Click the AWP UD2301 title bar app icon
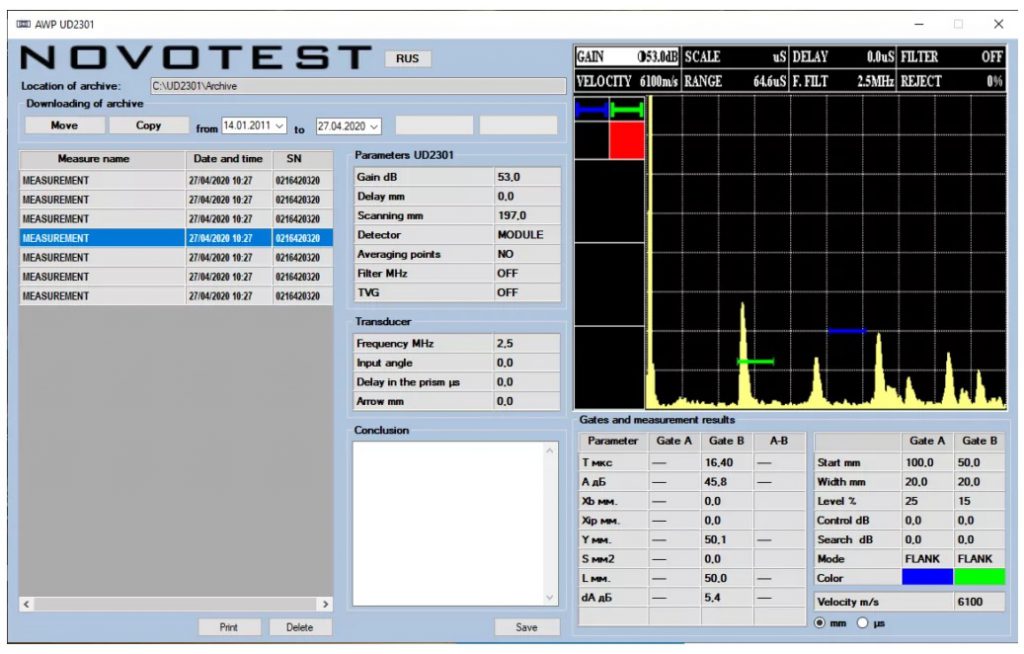 24,24
